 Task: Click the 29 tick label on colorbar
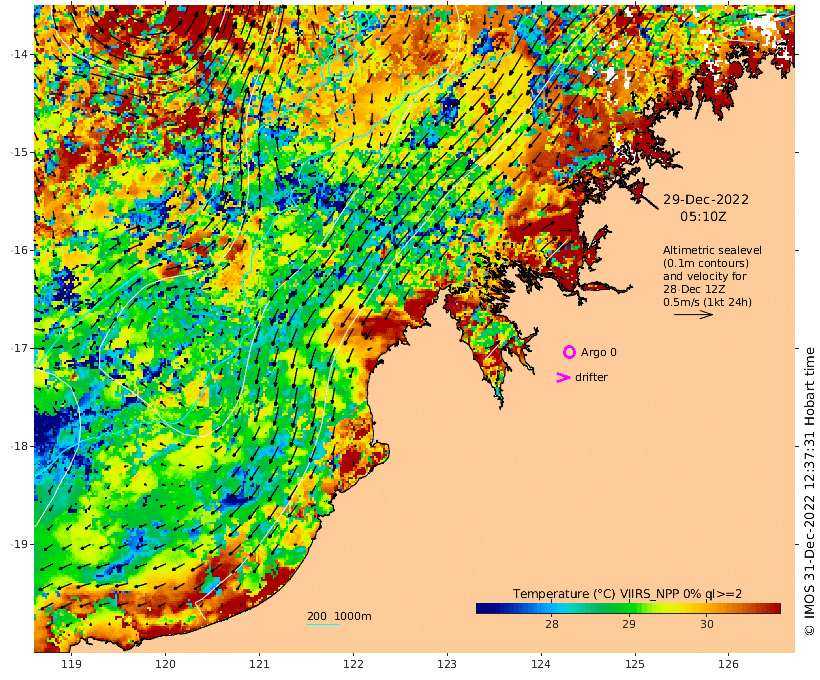tap(629, 624)
